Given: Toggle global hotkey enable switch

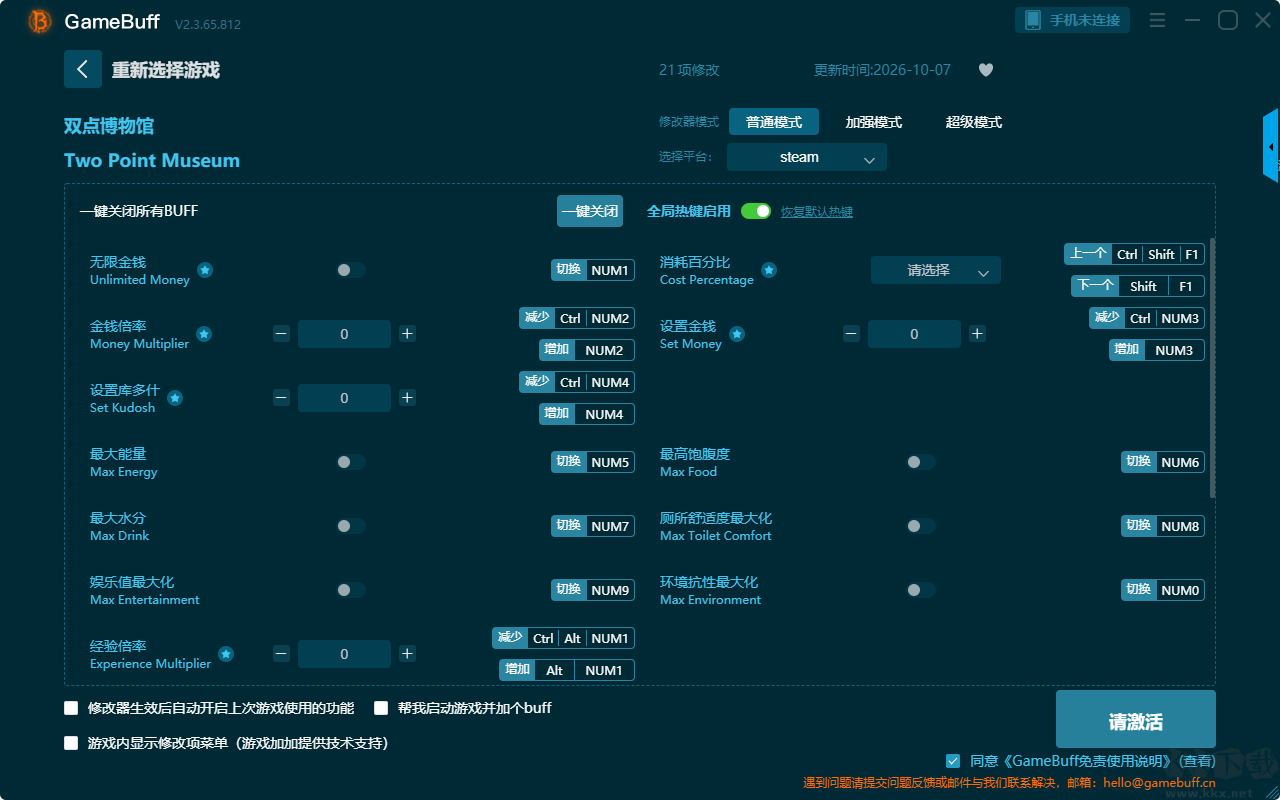Looking at the screenshot, I should pyautogui.click(x=756, y=211).
